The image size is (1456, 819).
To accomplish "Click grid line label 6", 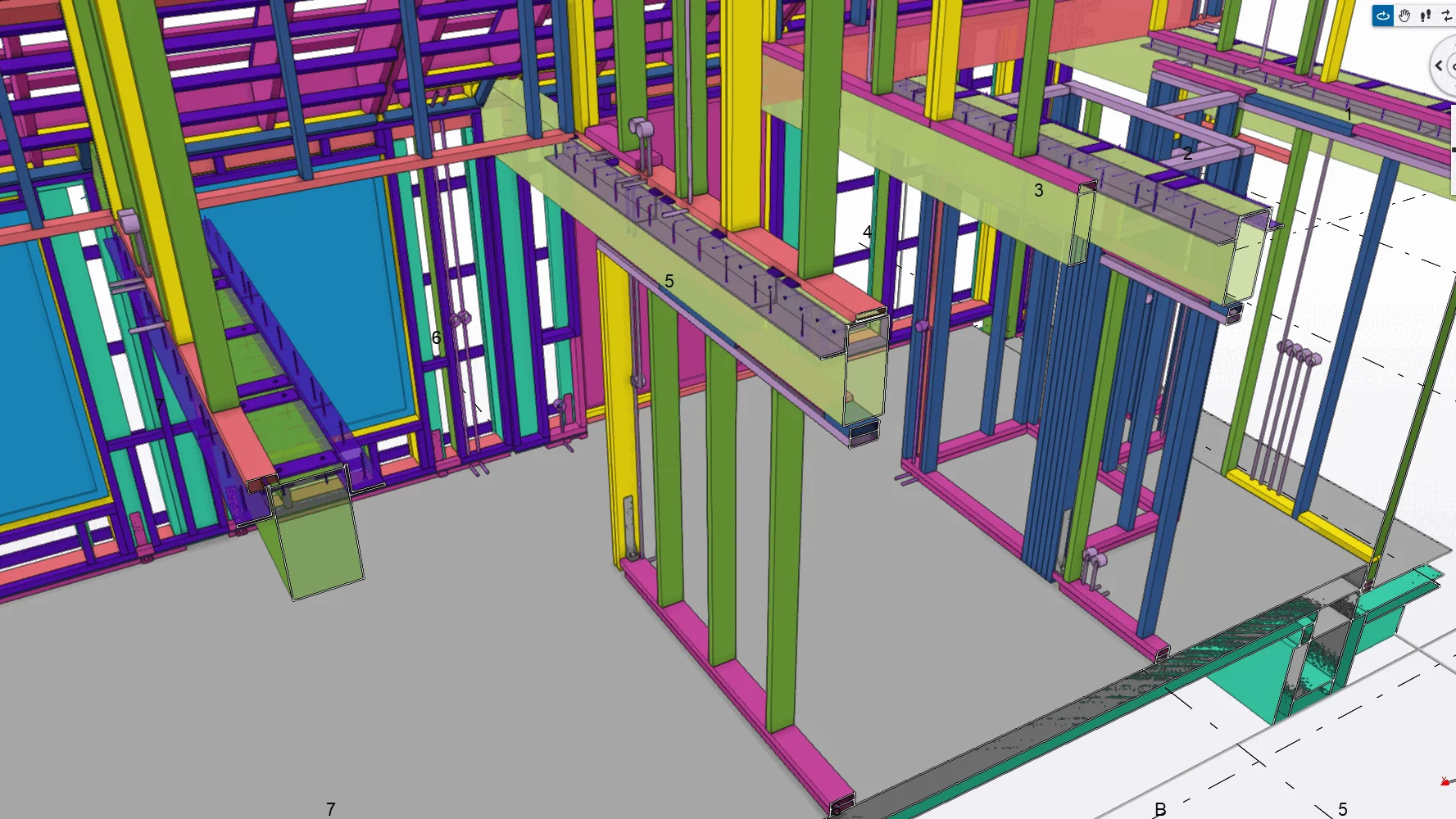I will point(436,338).
